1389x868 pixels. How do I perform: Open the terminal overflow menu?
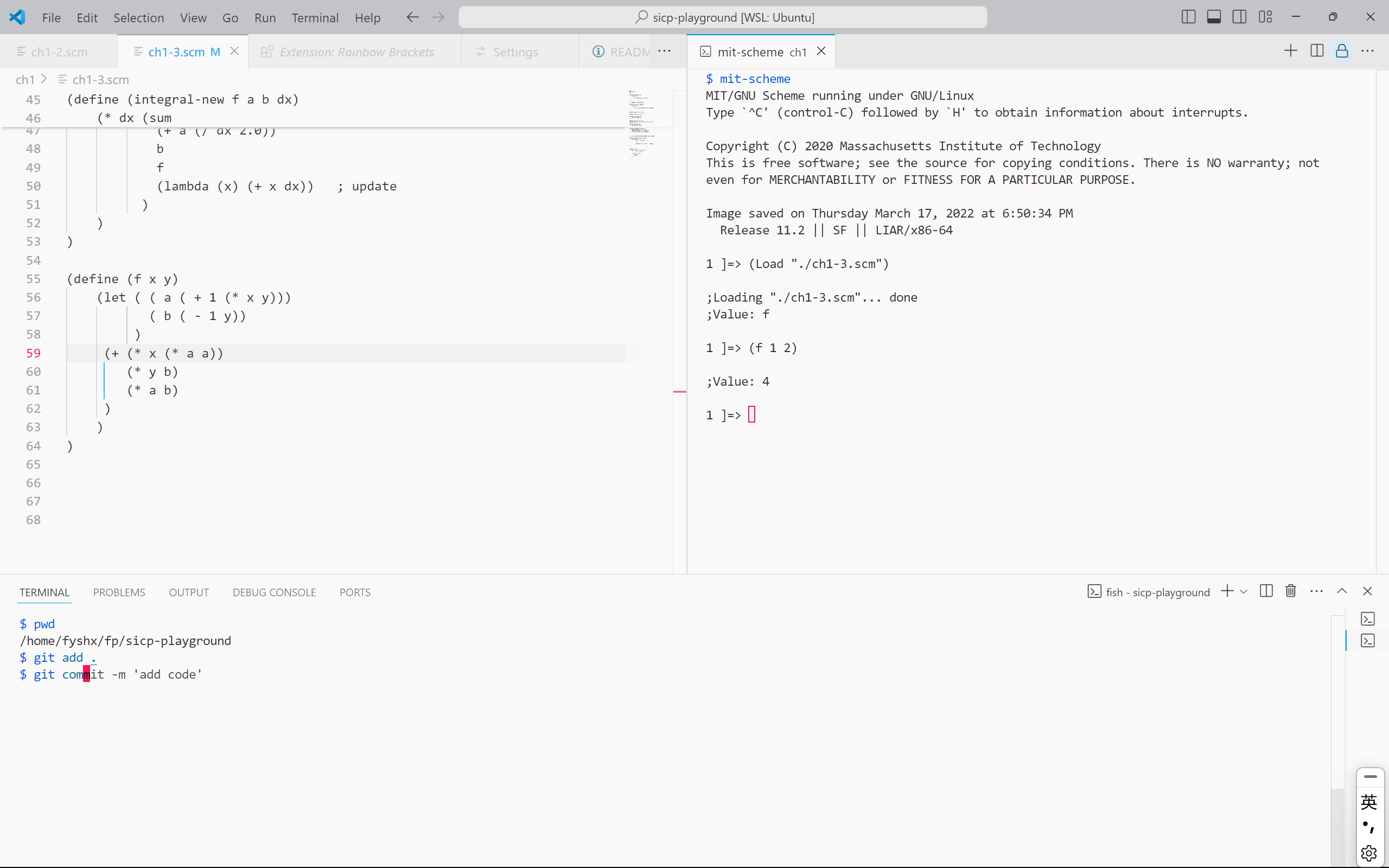(1316, 591)
